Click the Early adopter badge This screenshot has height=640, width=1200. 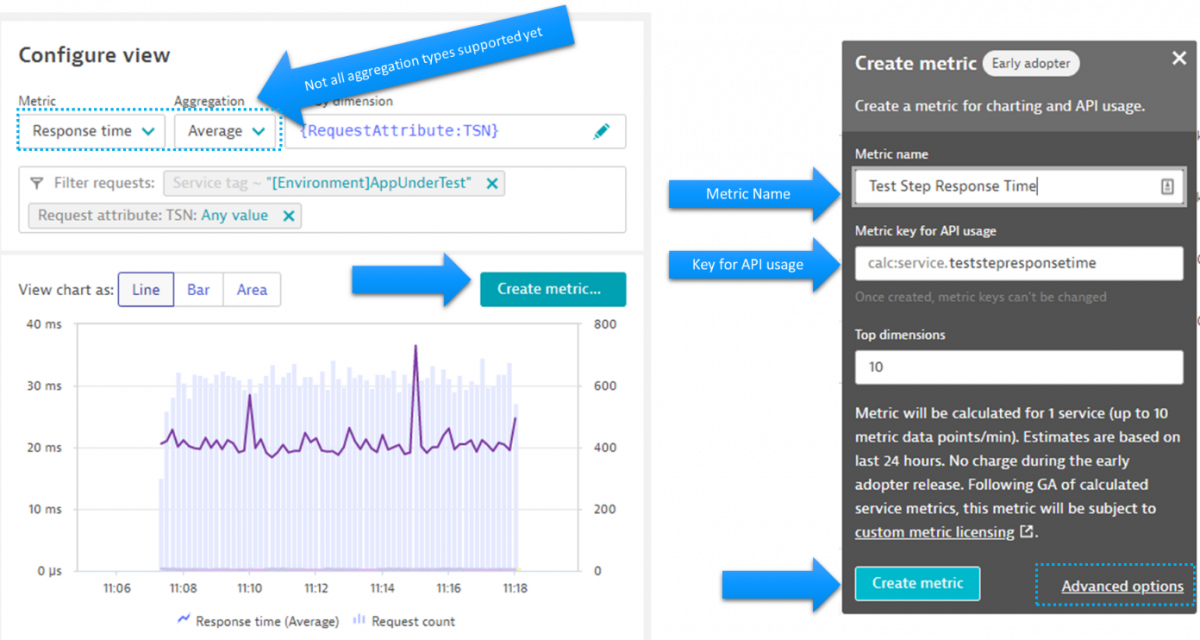1030,63
